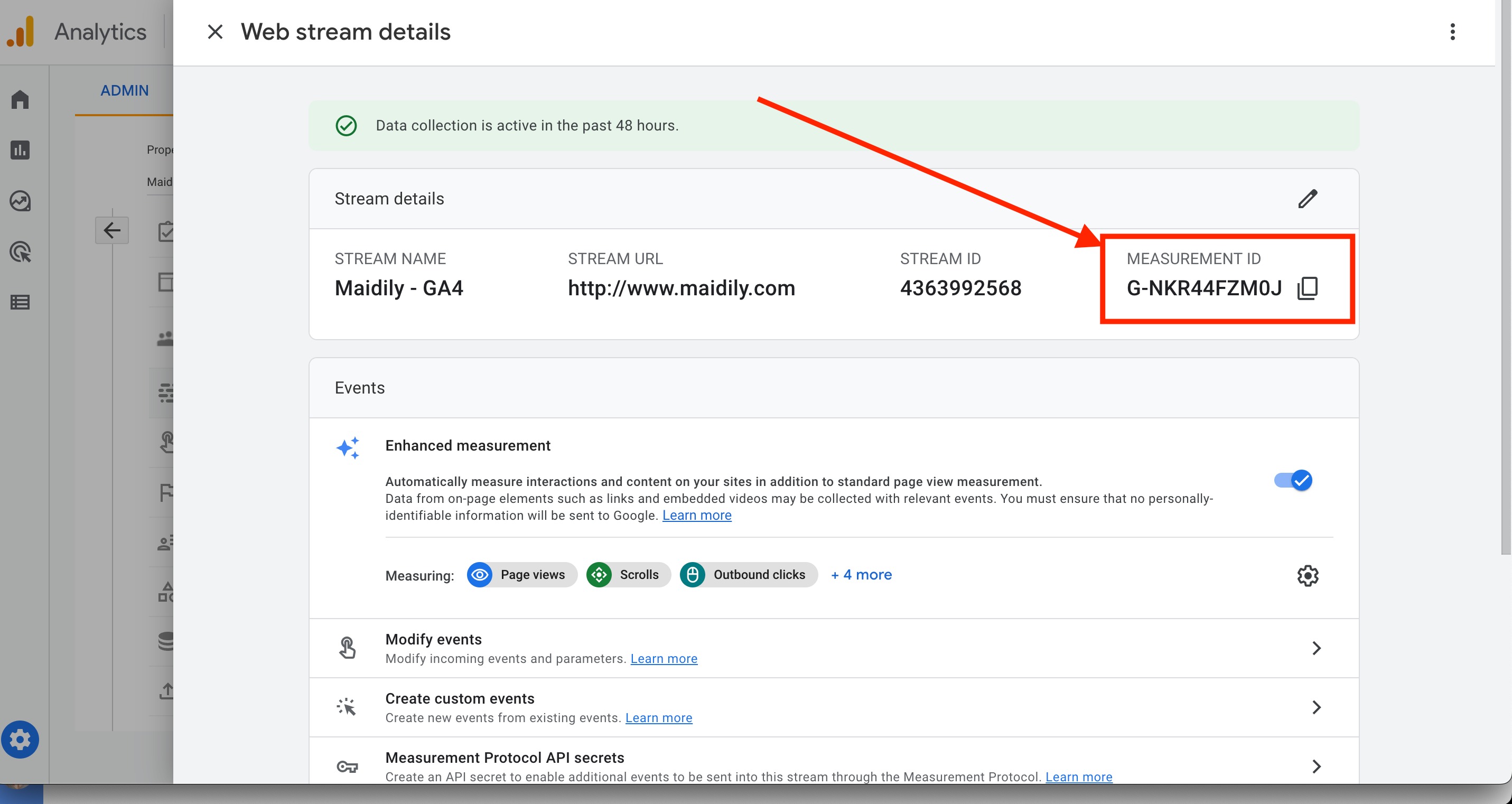The height and width of the screenshot is (804, 1512).
Task: Open the three-dot more options menu
Action: 1452,32
